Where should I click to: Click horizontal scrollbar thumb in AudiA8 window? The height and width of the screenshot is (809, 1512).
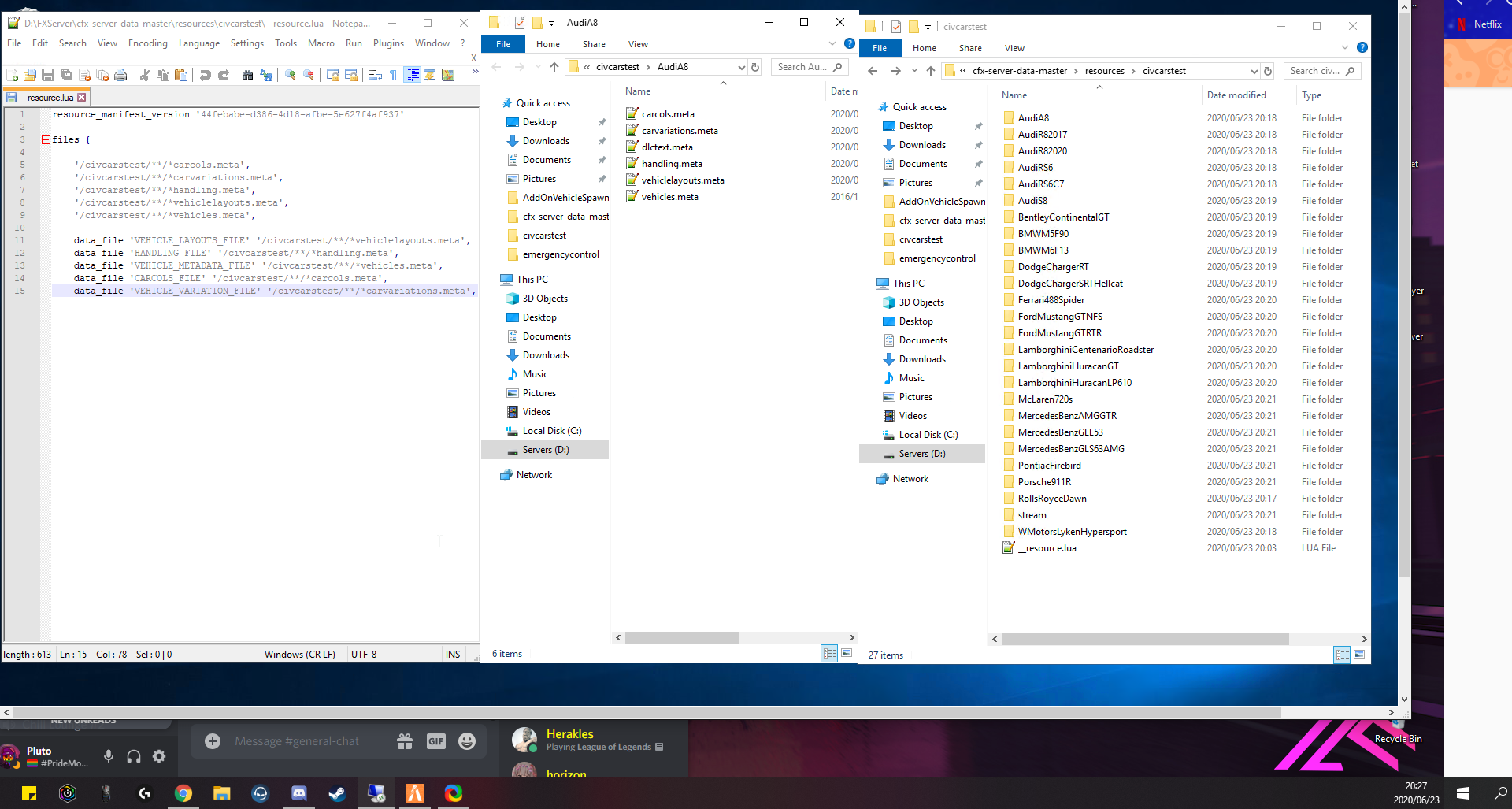coord(682,637)
